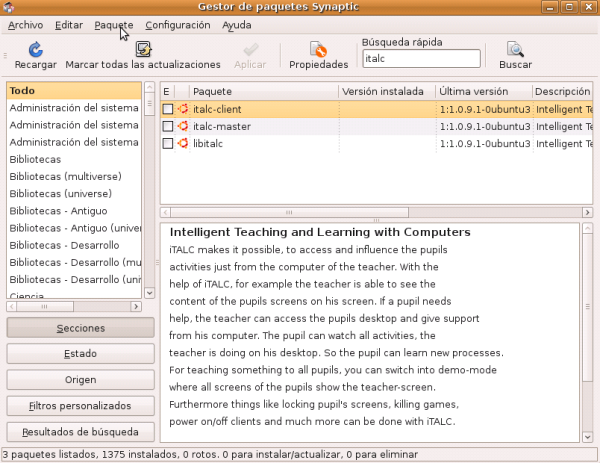Screen dimensions: 600x463
Task: Click the Recargar reload icon
Action: (x=35, y=49)
